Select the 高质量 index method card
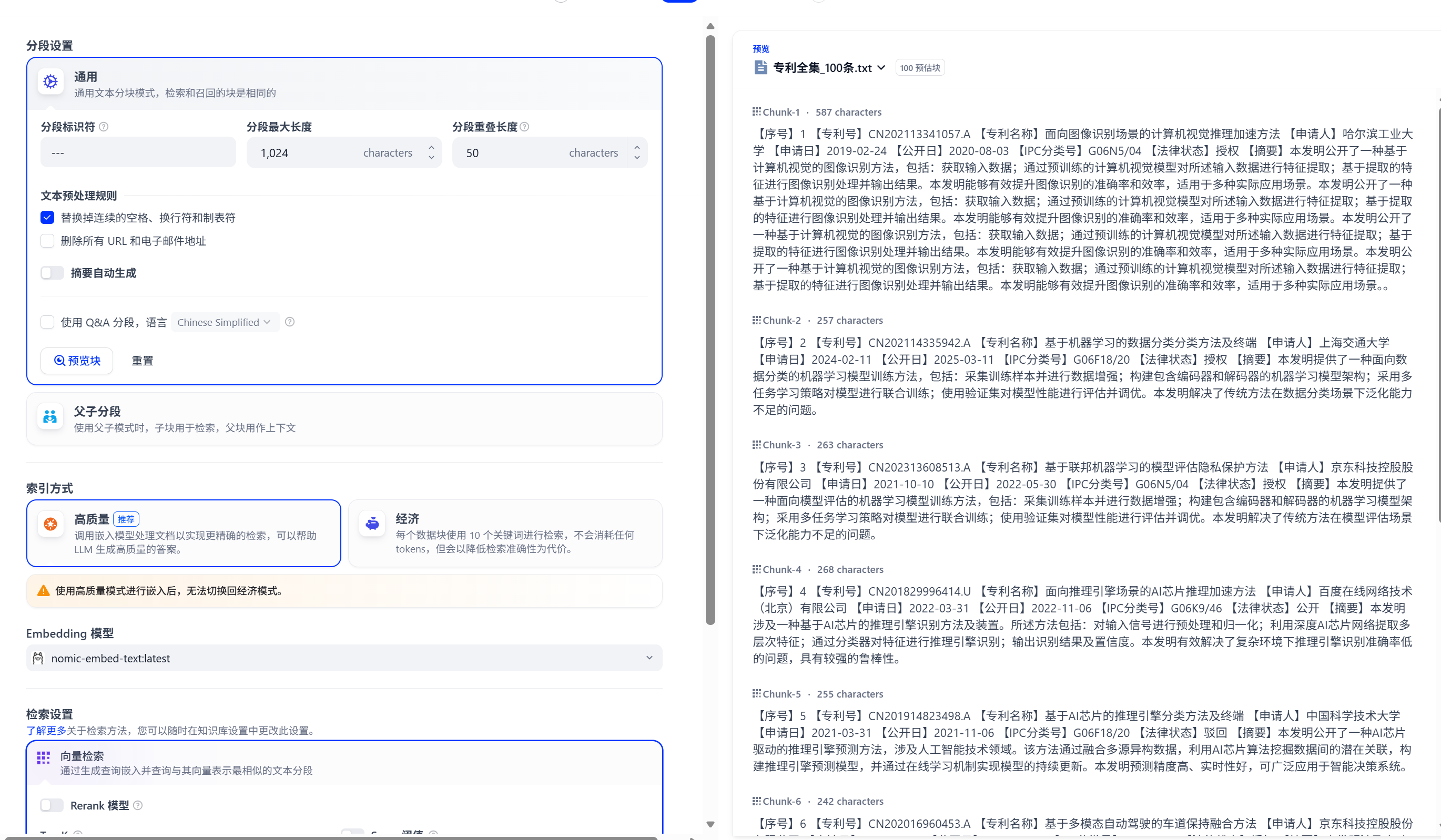This screenshot has width=1441, height=840. click(x=184, y=533)
